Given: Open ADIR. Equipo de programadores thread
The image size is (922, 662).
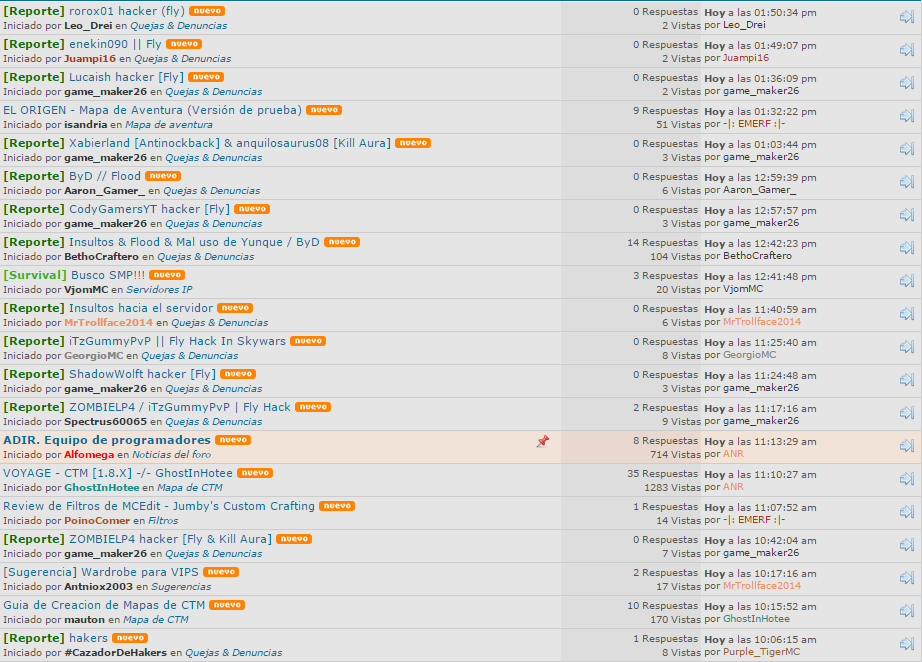Looking at the screenshot, I should pyautogui.click(x=106, y=440).
